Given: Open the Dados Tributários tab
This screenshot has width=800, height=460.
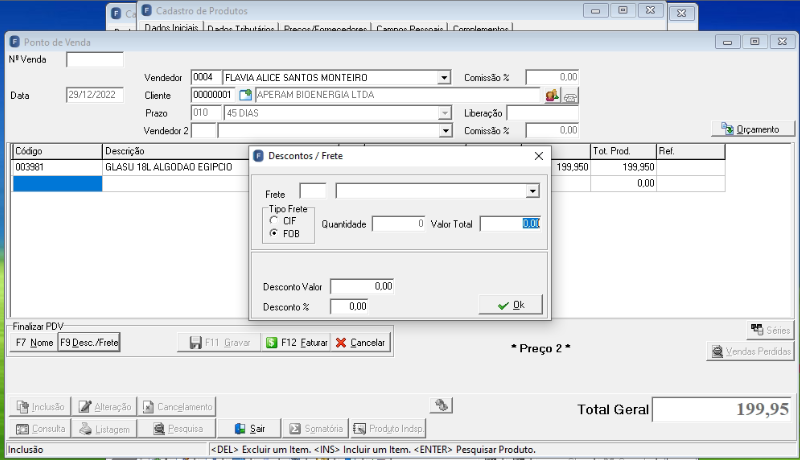Looking at the screenshot, I should point(241,29).
